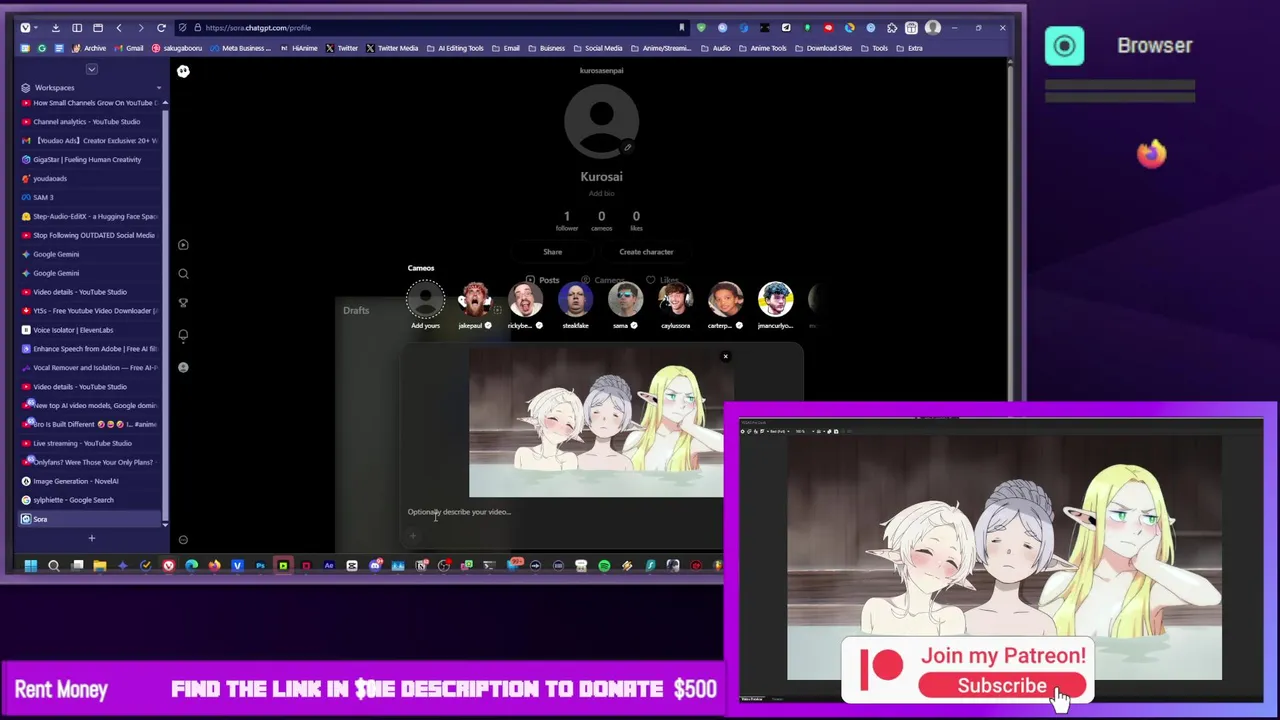The width and height of the screenshot is (1280, 720).
Task: Open Spotify from the taskbar
Action: 604,566
